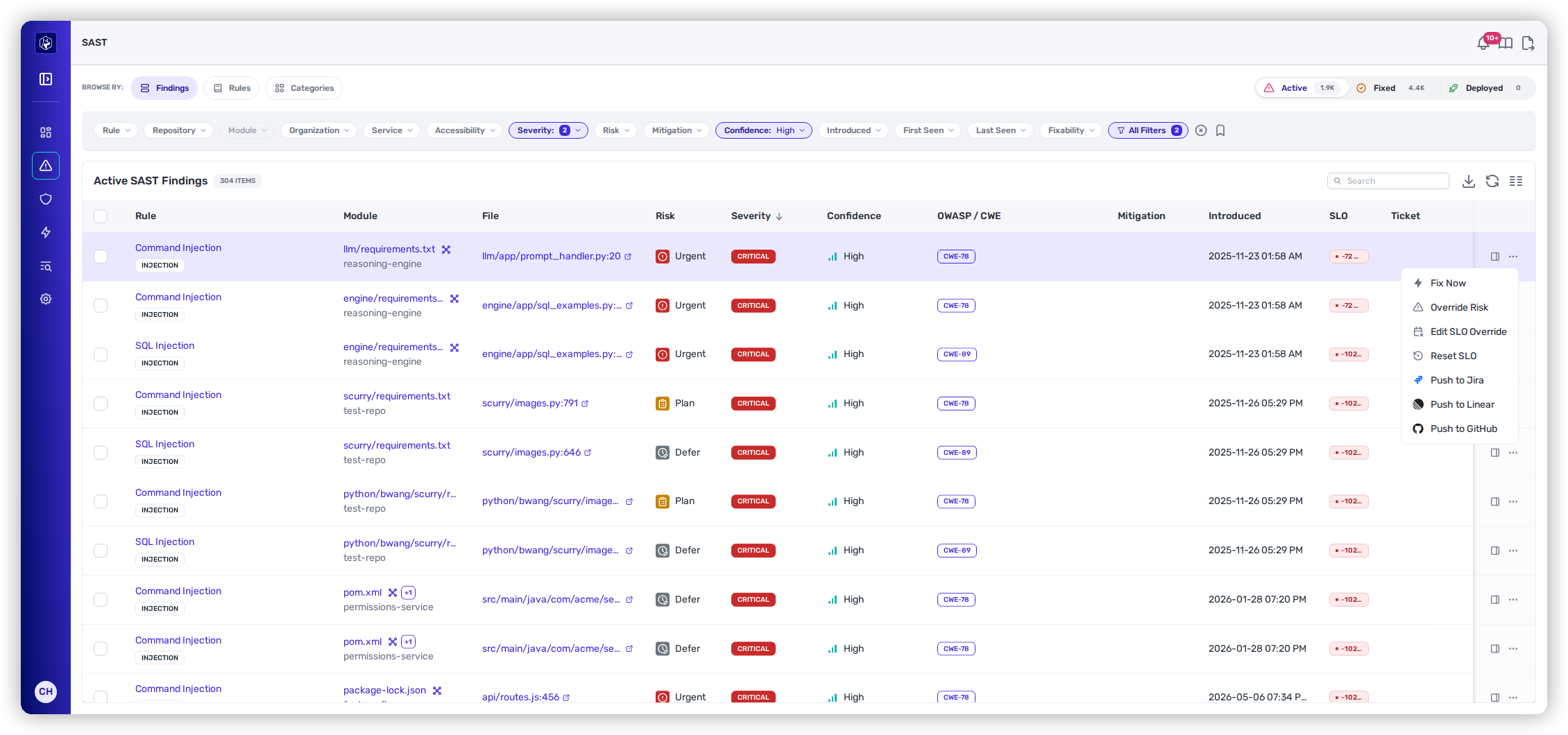Download findings with the download icon
Screen dimensions: 1568x735
1469,181
